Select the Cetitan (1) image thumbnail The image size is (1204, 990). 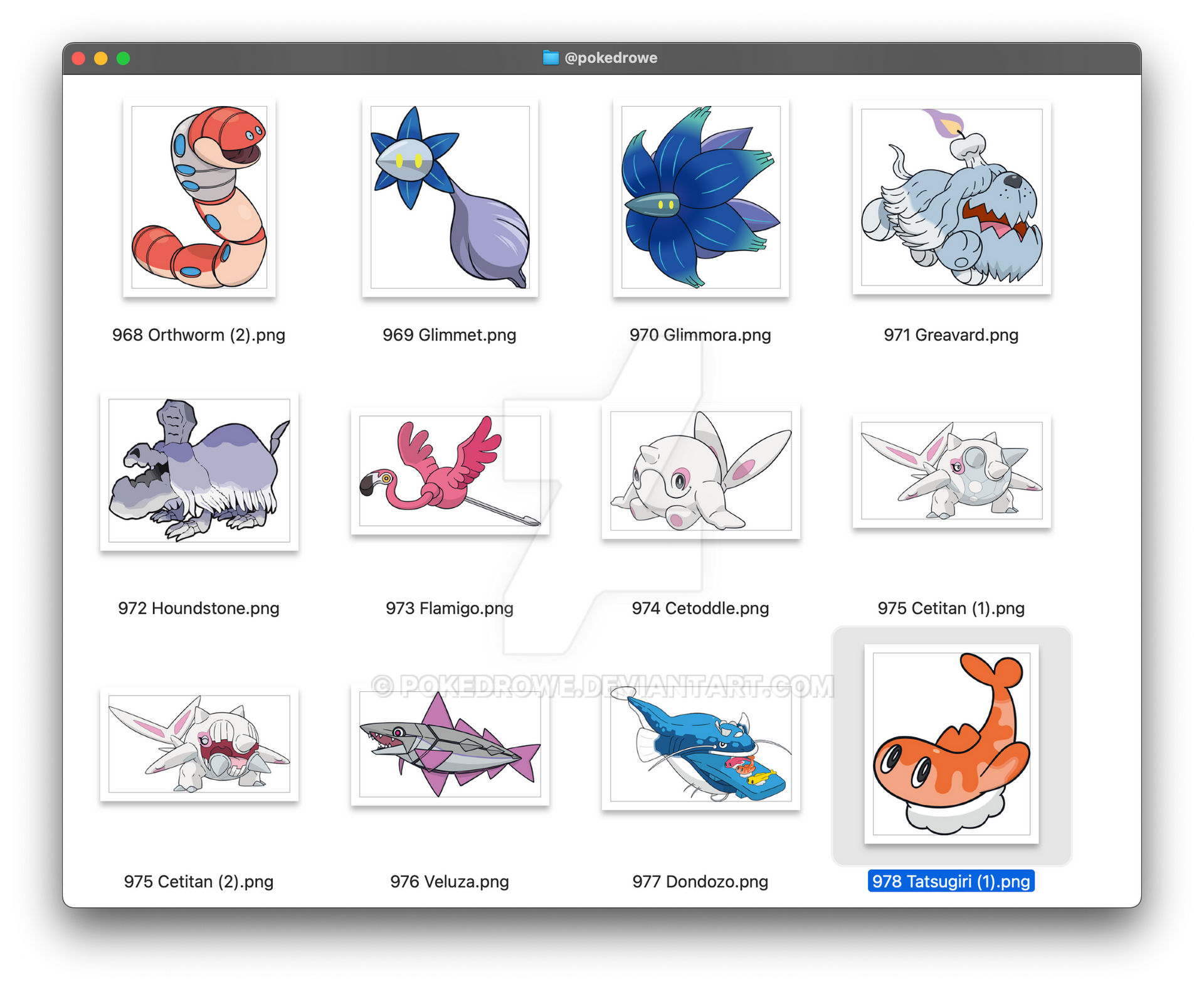951,471
